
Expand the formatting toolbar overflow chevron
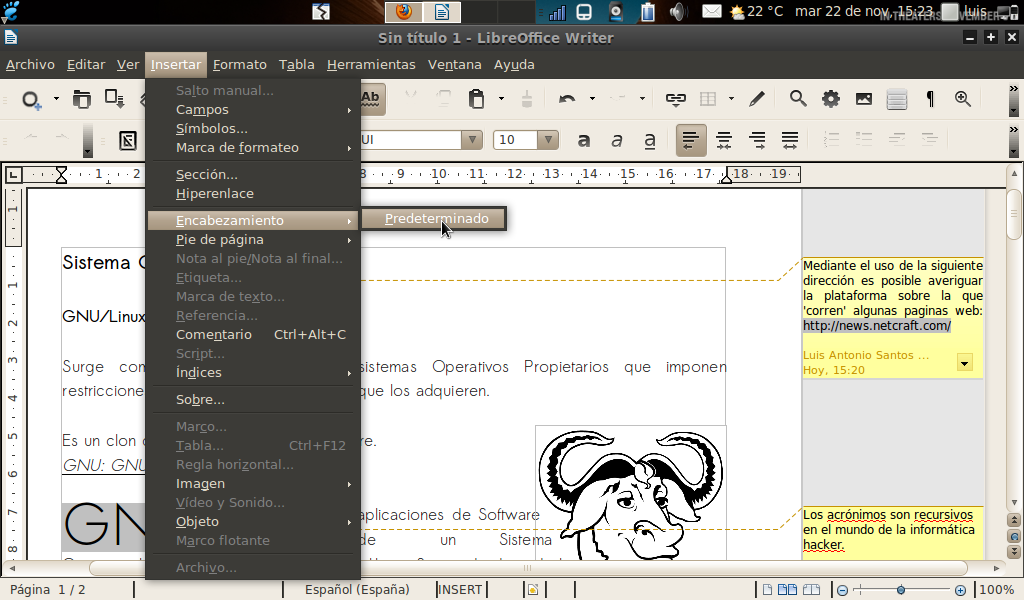[1014, 130]
